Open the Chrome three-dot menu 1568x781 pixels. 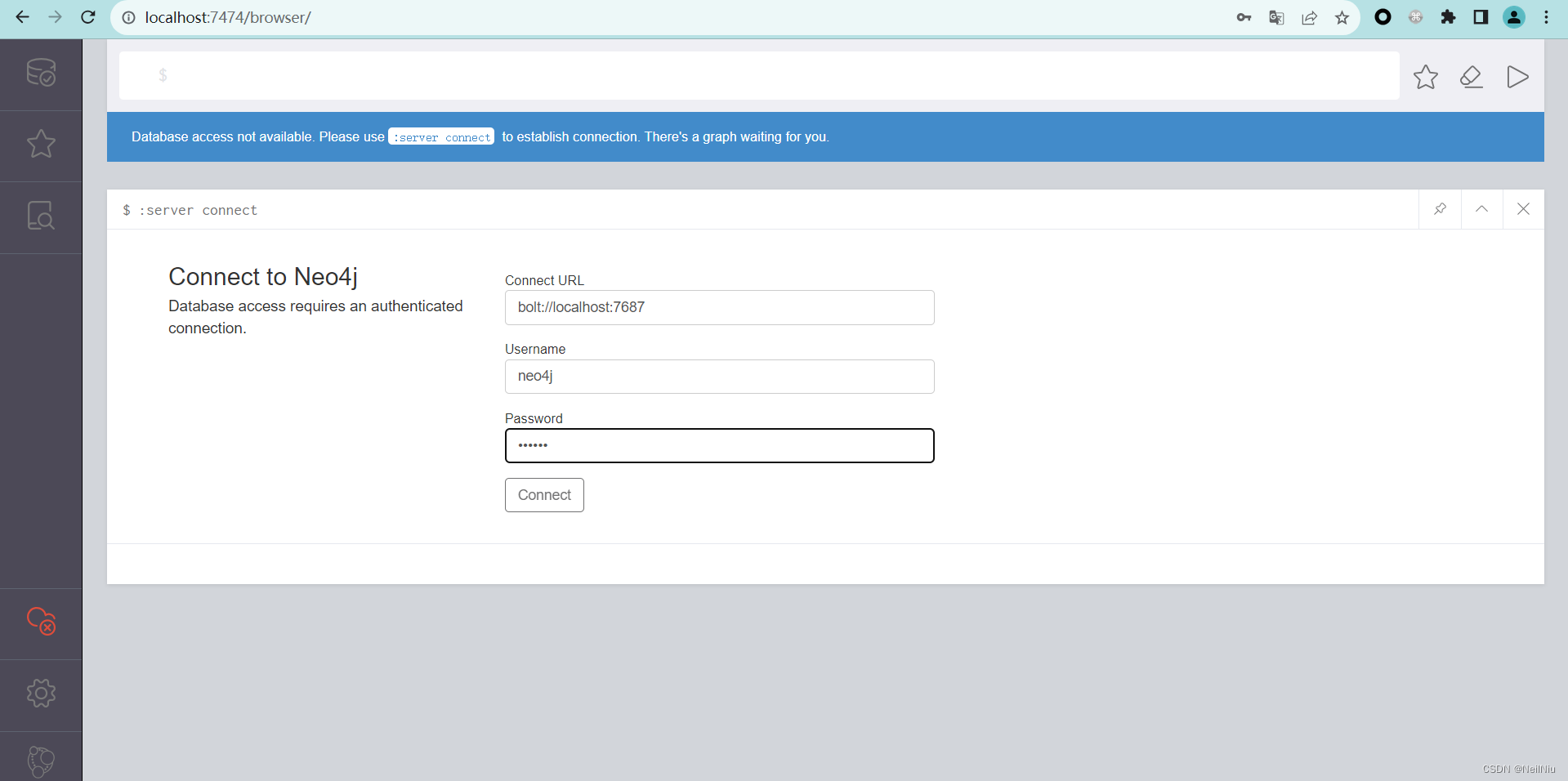(1547, 17)
